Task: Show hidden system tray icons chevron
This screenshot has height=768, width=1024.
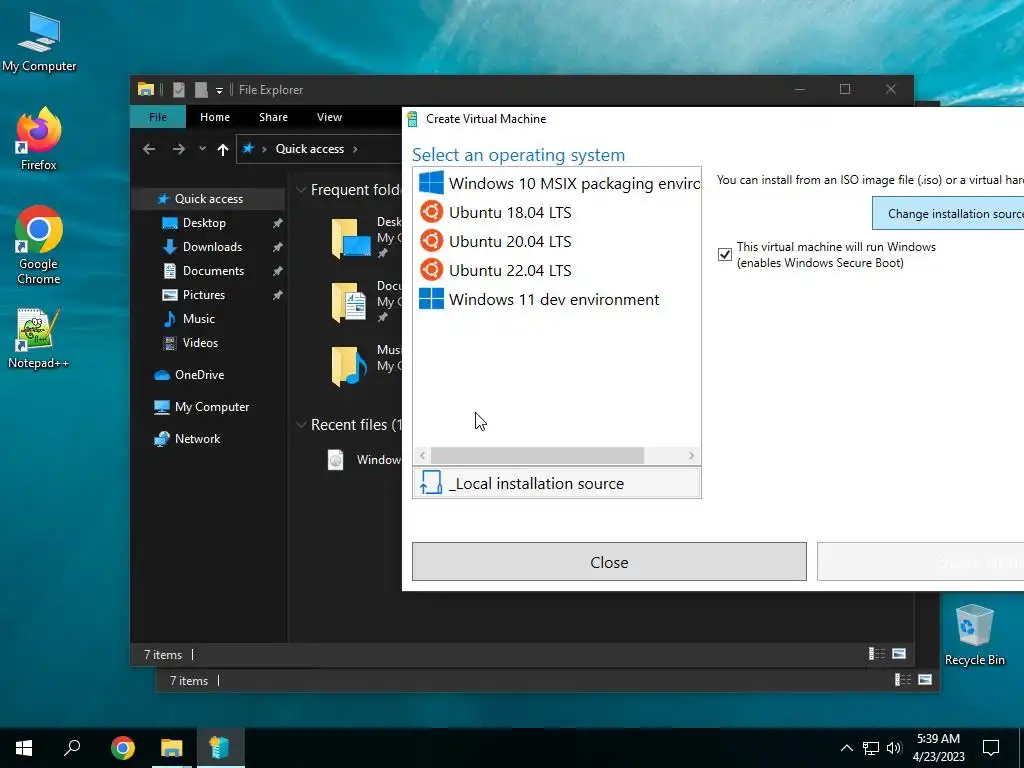Action: tap(846, 748)
